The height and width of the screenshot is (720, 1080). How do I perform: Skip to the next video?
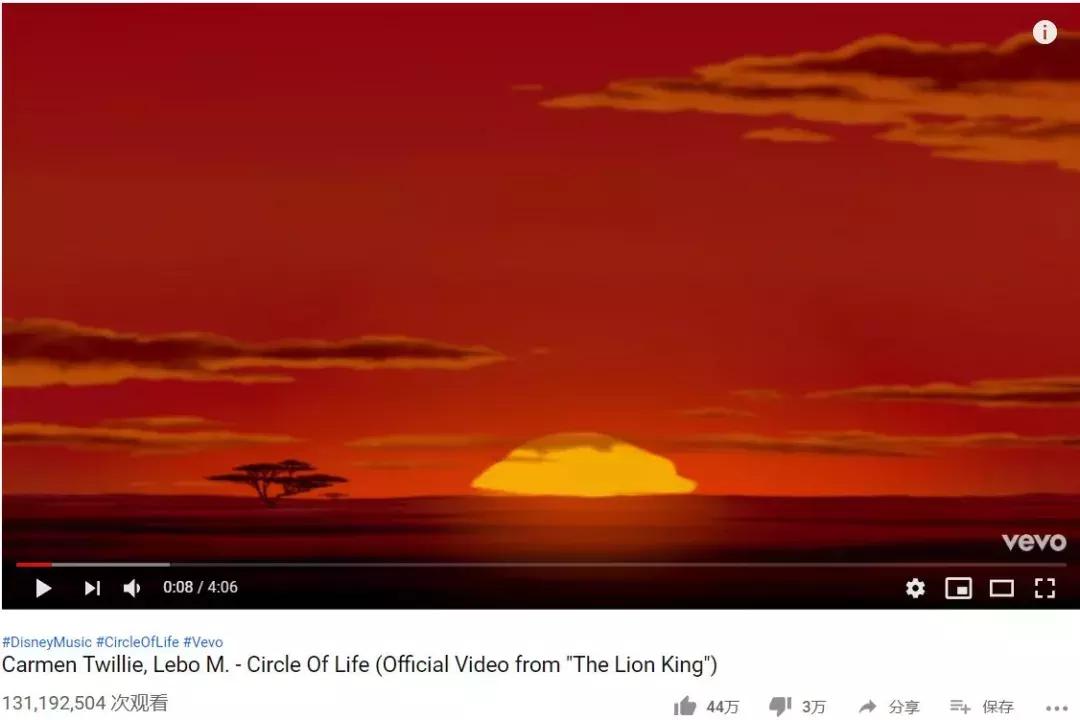[x=92, y=588]
